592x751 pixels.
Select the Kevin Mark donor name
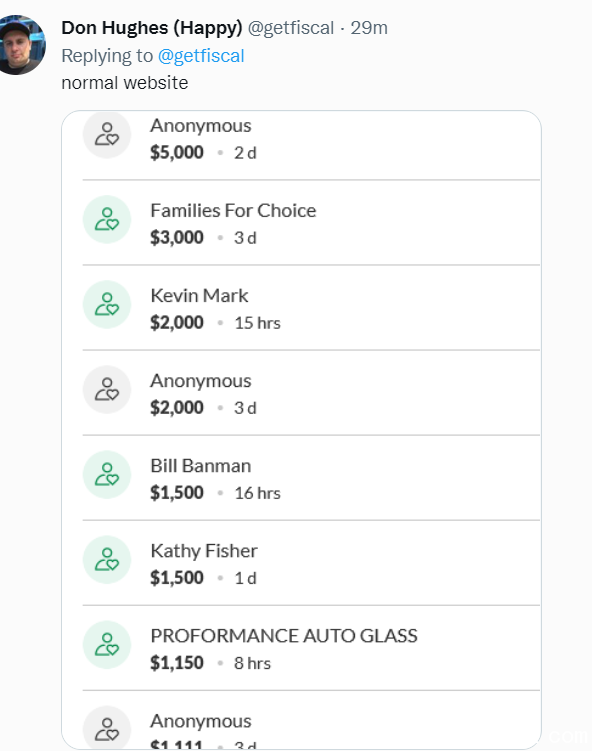tap(199, 296)
